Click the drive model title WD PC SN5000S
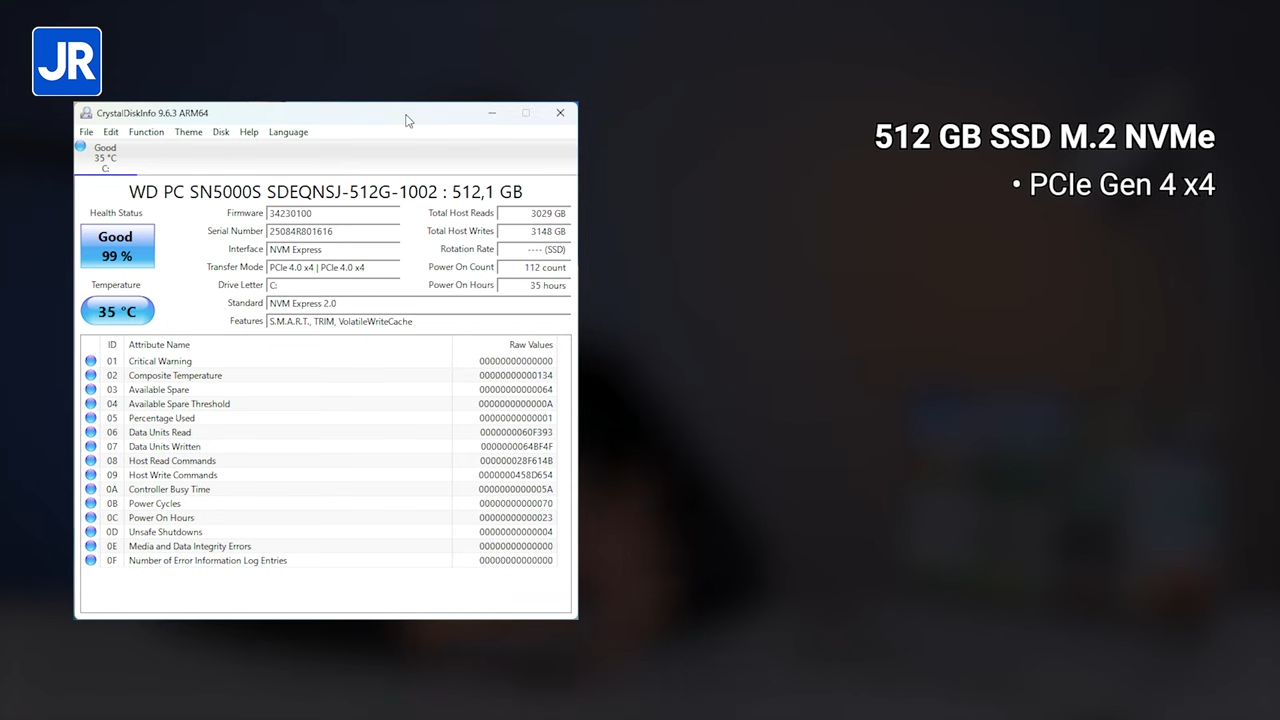1280x720 pixels. [326, 192]
